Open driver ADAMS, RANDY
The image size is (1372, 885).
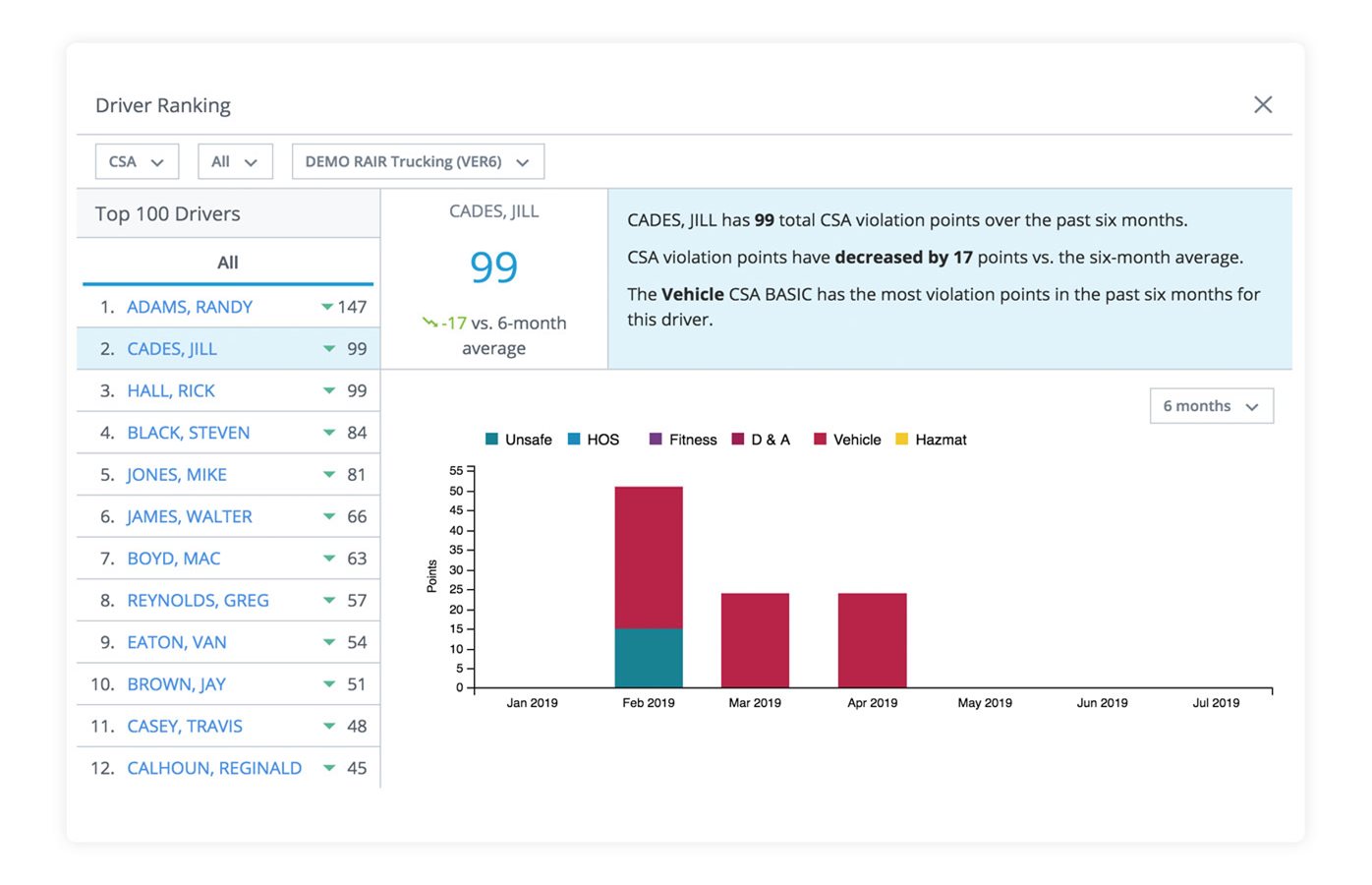click(190, 307)
